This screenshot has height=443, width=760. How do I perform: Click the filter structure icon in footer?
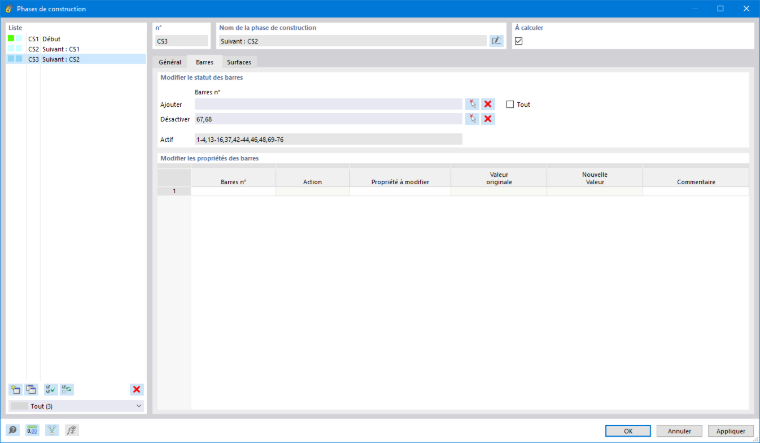tap(52, 430)
